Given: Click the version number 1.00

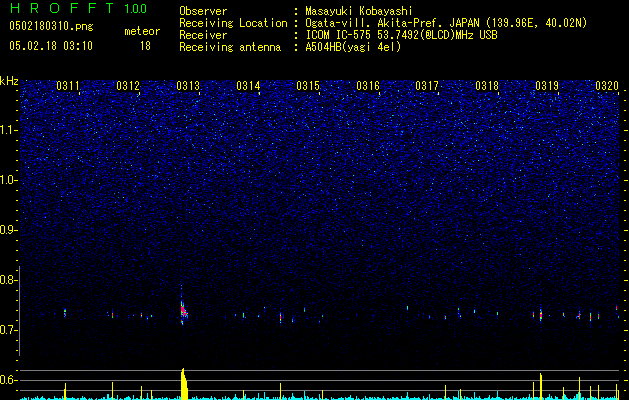Looking at the screenshot, I should 135,8.
